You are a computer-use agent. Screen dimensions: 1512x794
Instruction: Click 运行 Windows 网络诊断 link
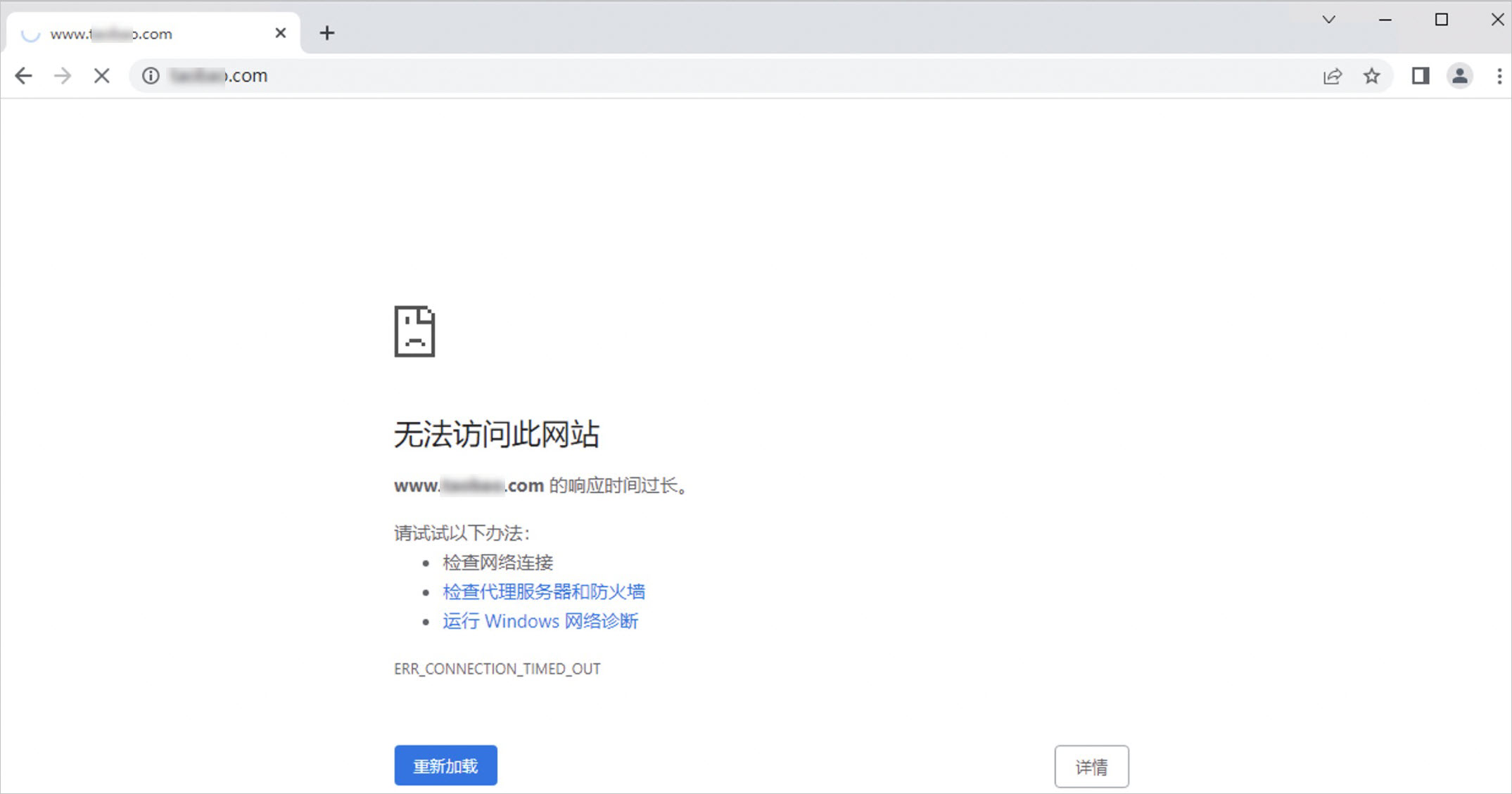coord(540,621)
